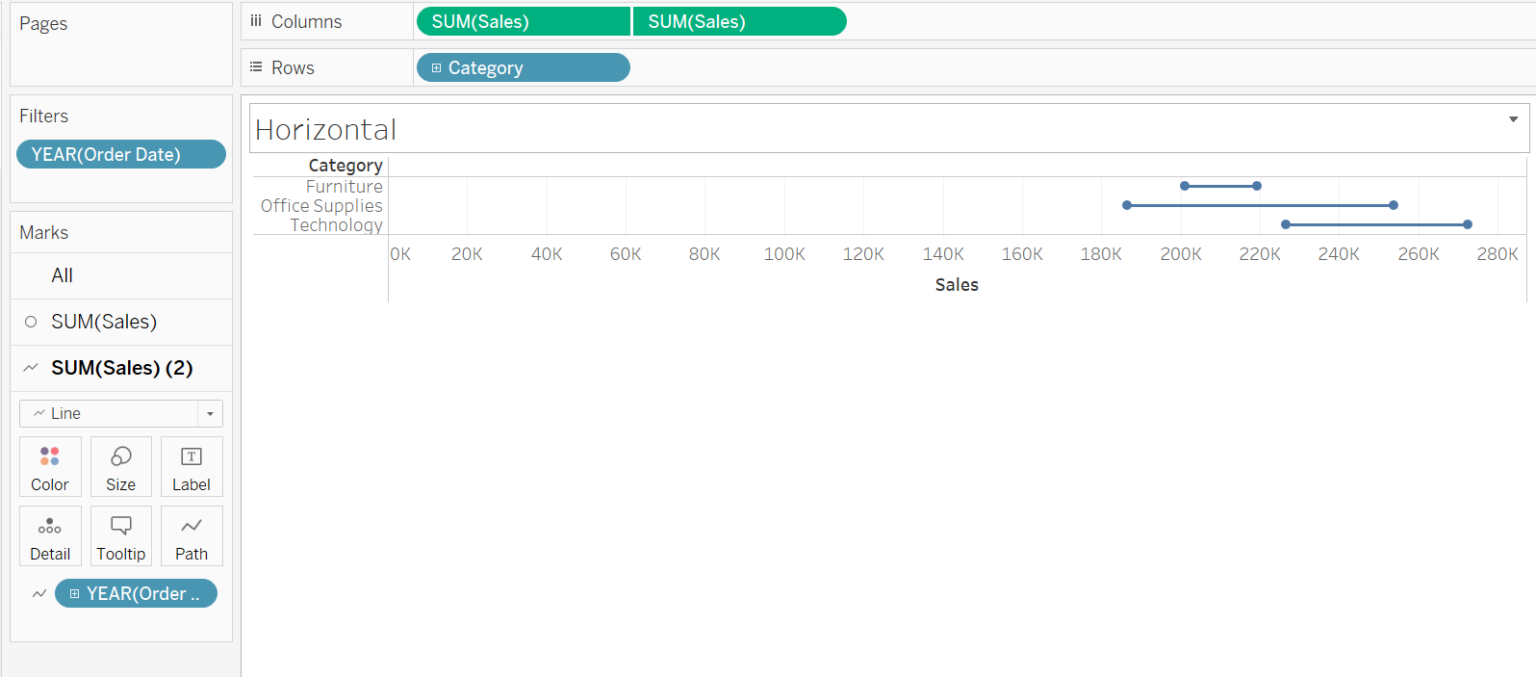This screenshot has height=677, width=1536.
Task: Click the Furniture line mark in the chart
Action: point(1220,185)
